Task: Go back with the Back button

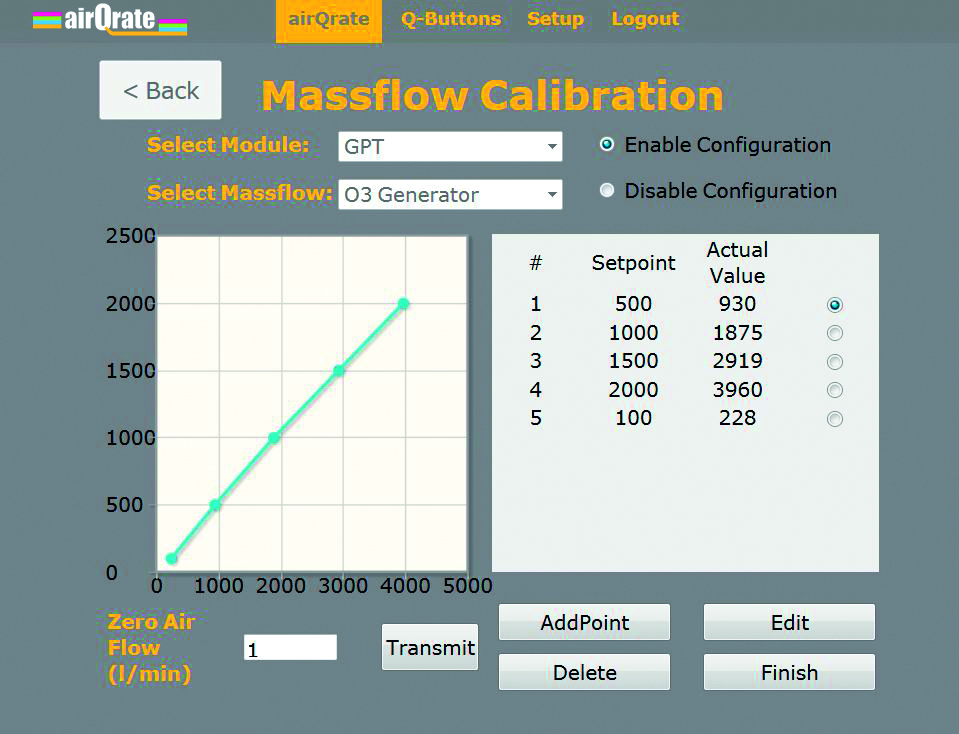Action: 160,90
